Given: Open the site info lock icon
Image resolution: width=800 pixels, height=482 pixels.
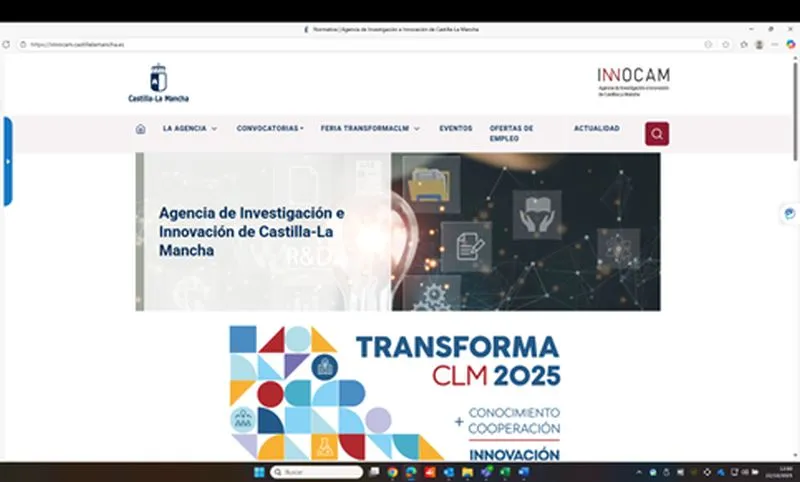Looking at the screenshot, I should tap(23, 44).
